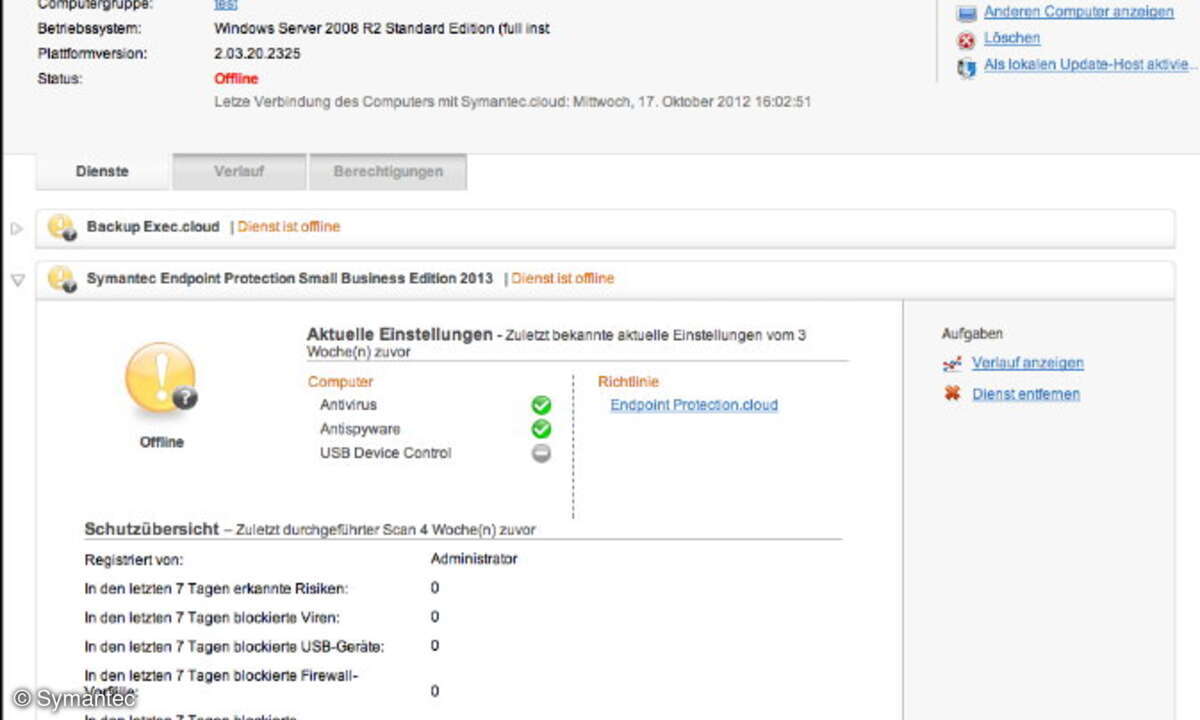Click the Verlauf anzeigen task link
Viewport: 1200px width, 720px height.
point(1028,363)
